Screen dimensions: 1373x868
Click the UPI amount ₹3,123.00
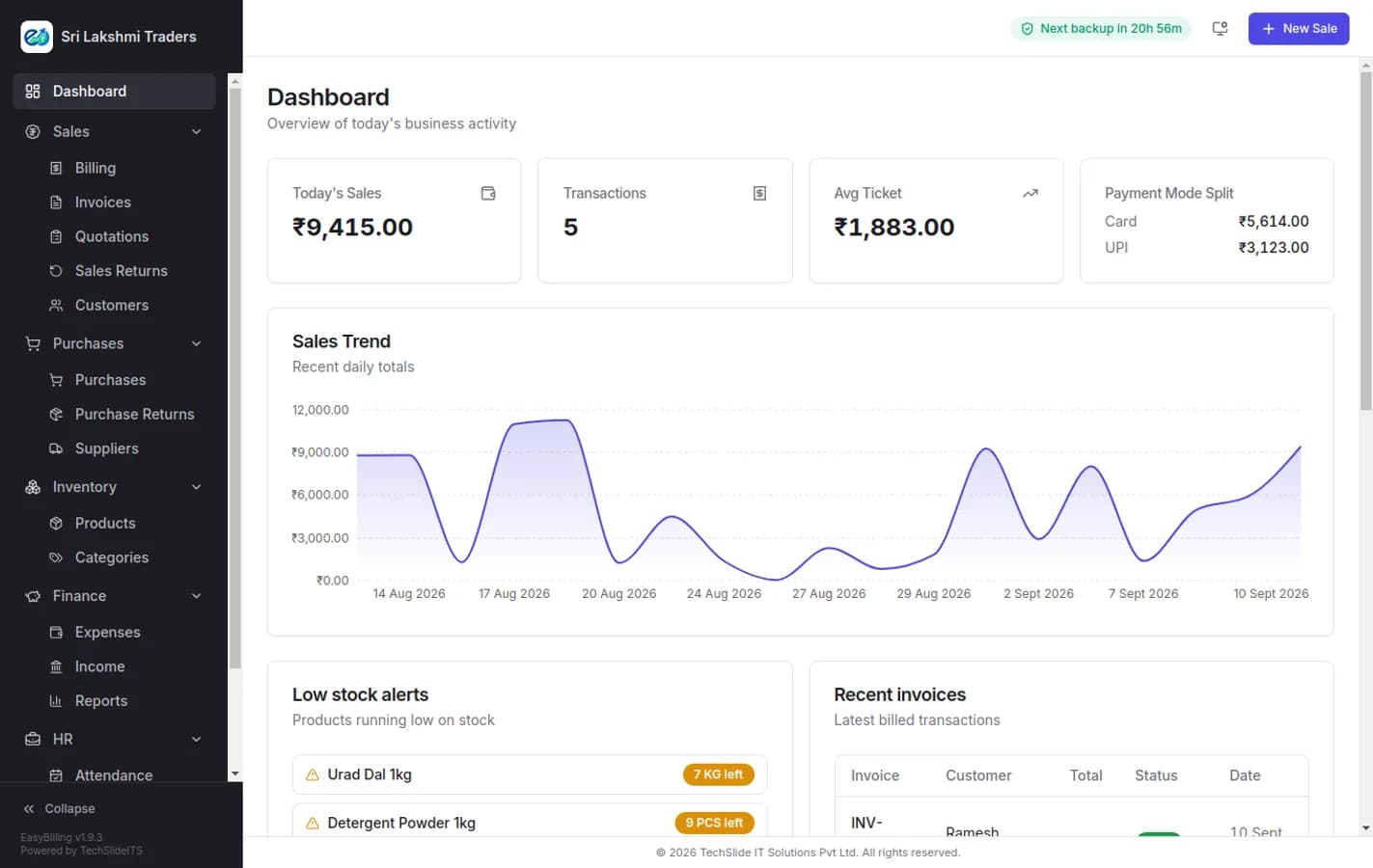pos(1274,247)
